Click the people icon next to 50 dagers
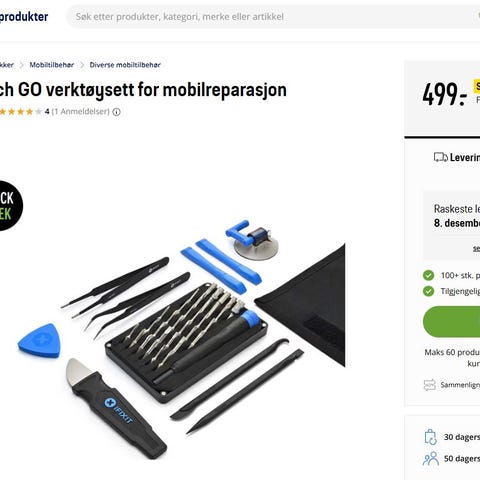 tap(431, 458)
